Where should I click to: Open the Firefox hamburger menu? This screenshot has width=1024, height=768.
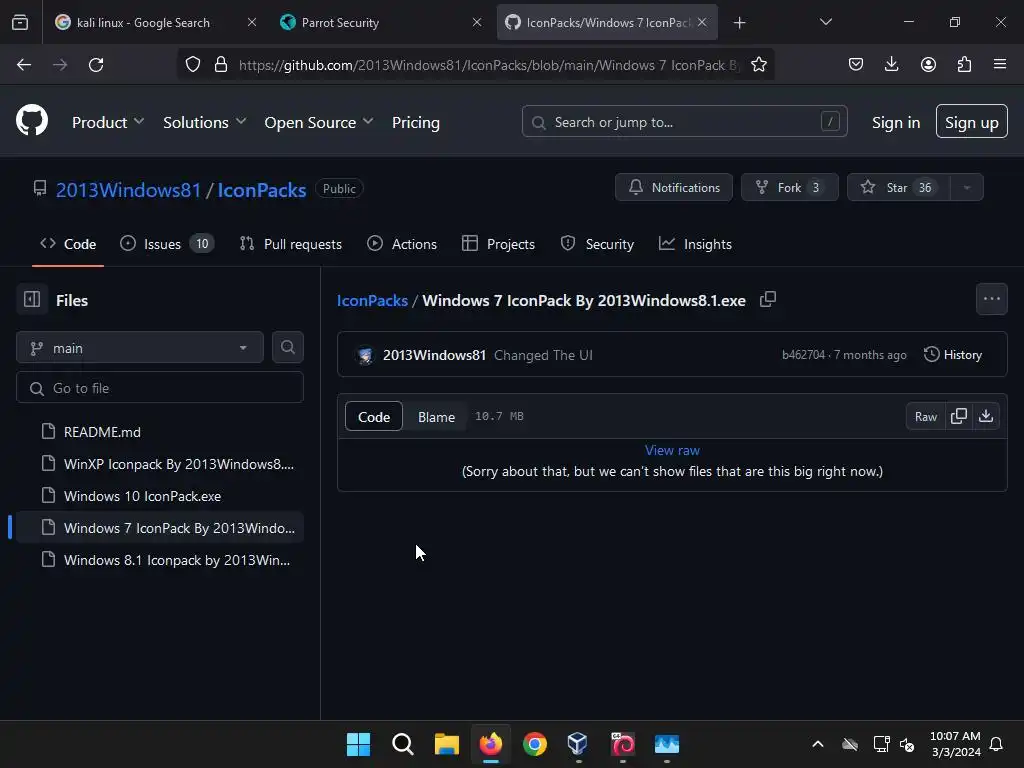[1000, 64]
